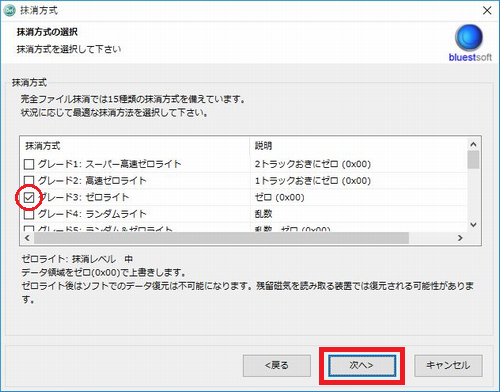Click the list scroll down arrow
Image resolution: width=500 pixels, height=392 pixels.
473,225
